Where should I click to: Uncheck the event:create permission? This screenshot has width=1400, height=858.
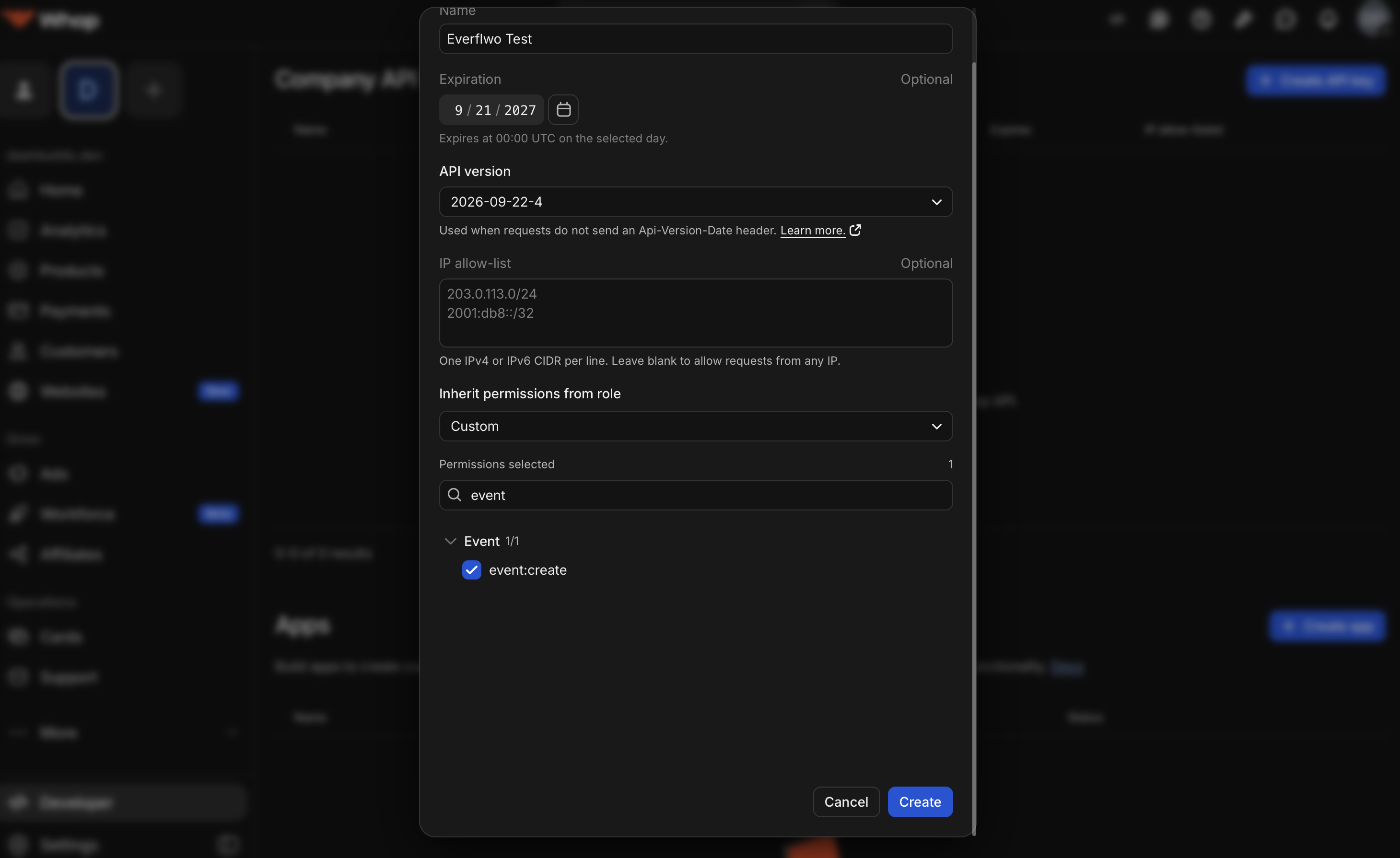tap(472, 570)
